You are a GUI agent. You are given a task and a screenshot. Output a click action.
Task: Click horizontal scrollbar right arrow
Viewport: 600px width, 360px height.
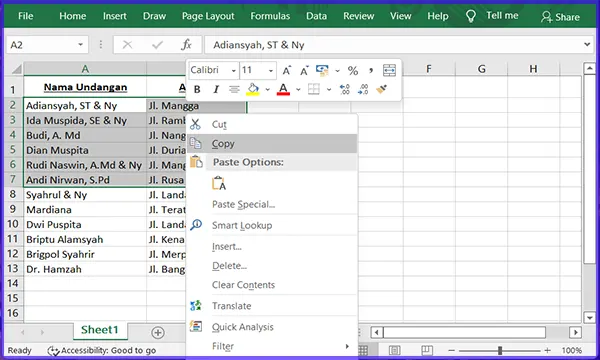(575, 332)
